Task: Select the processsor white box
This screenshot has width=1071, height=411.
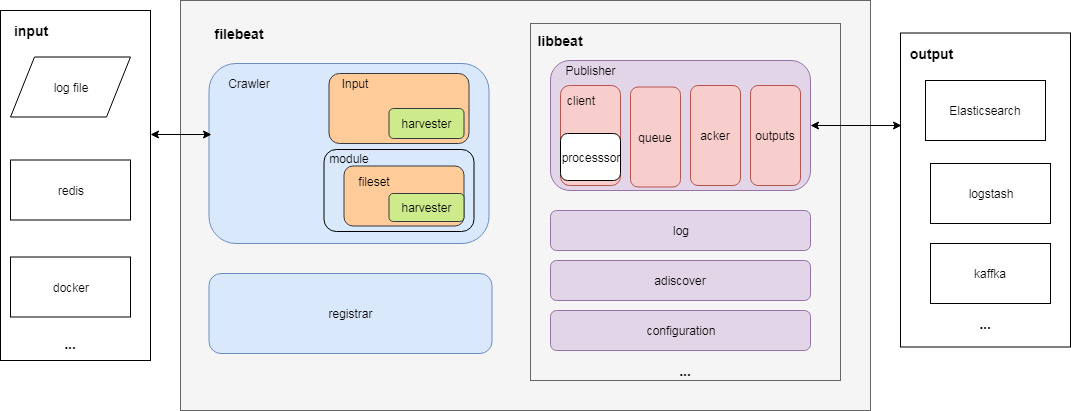Action: [x=591, y=157]
